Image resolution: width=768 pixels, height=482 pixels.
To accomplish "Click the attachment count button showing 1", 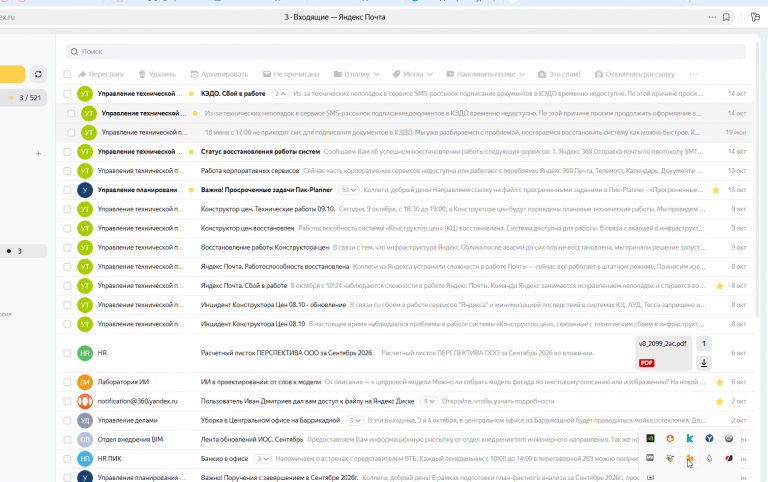I will point(704,344).
